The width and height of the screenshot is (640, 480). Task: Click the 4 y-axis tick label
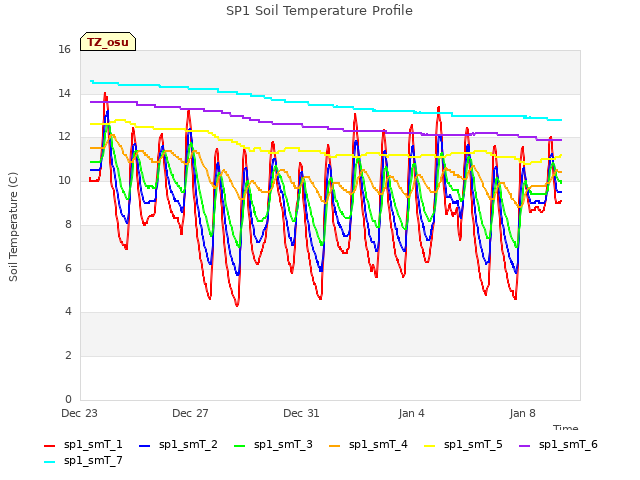point(68,312)
